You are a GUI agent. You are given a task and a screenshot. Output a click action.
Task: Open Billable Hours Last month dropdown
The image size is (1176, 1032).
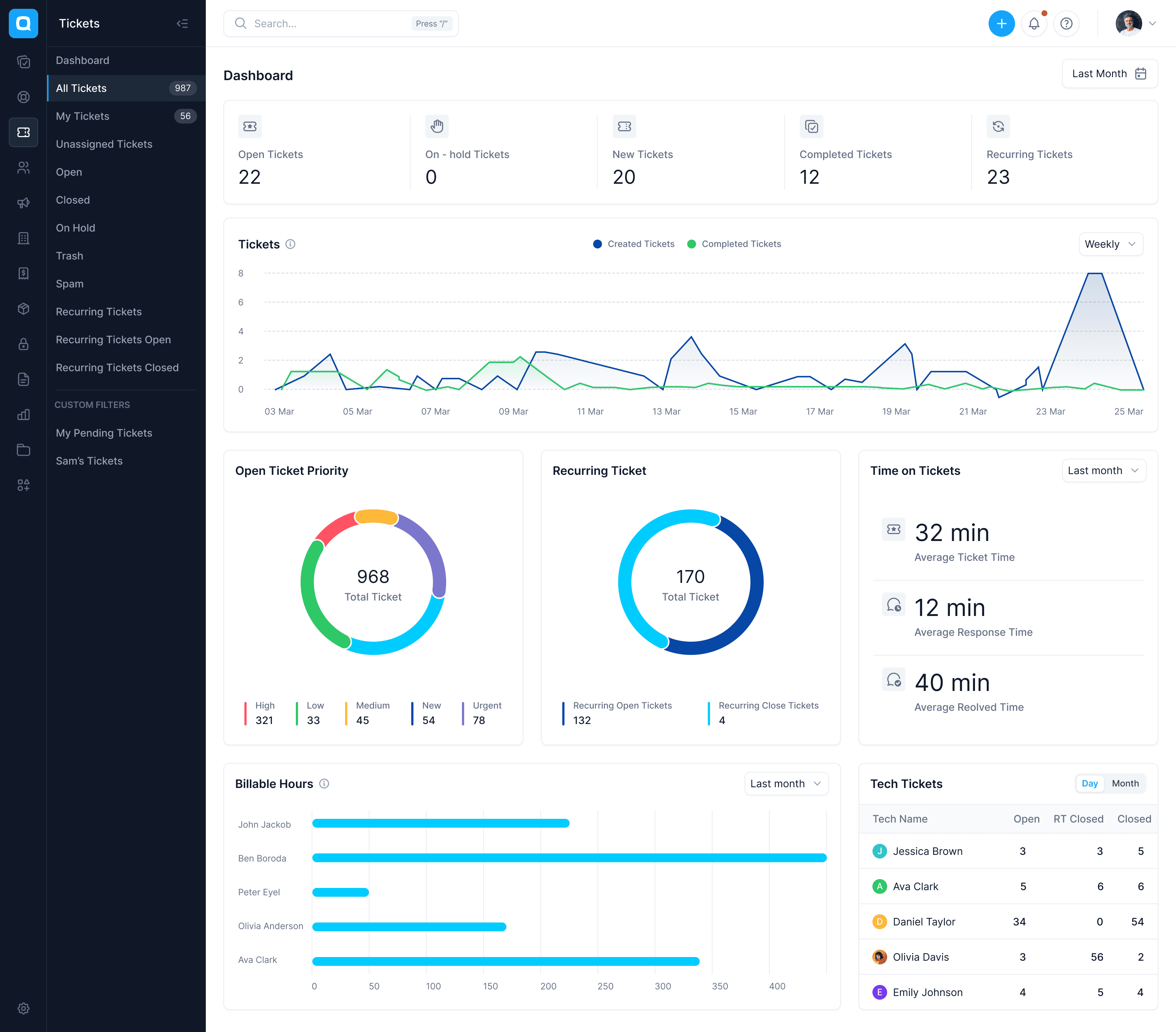coord(786,784)
